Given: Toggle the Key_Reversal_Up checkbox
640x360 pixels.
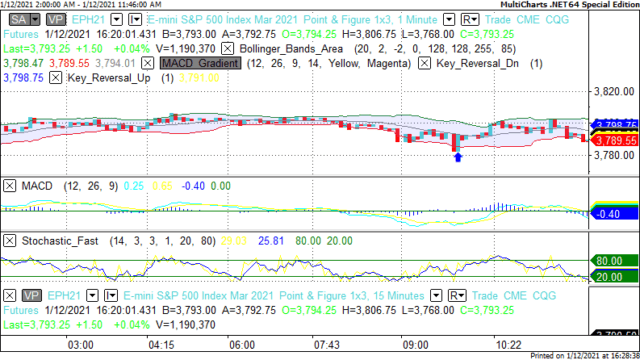Looking at the screenshot, I should click(x=56, y=78).
